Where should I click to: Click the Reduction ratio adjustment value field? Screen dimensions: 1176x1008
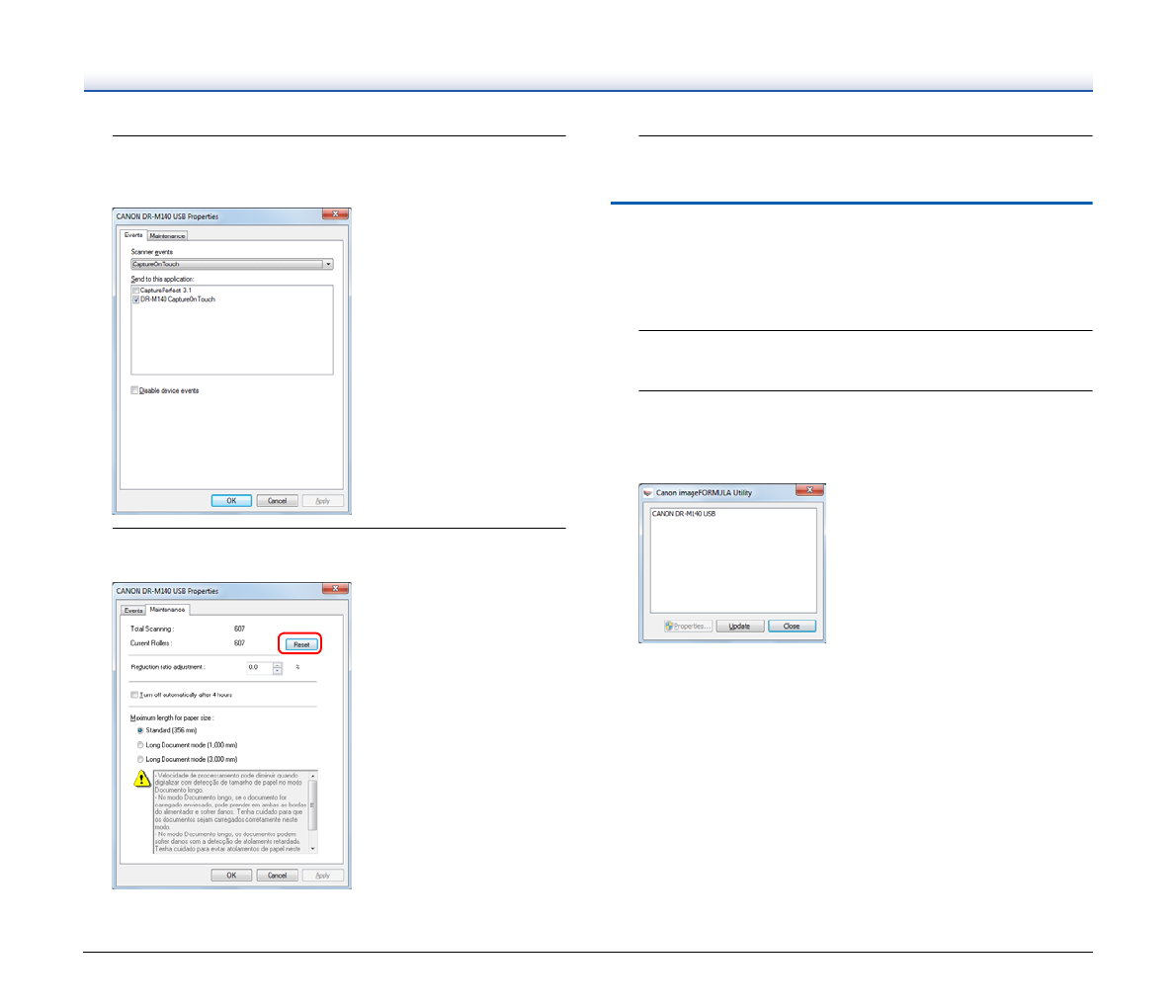click(x=258, y=668)
